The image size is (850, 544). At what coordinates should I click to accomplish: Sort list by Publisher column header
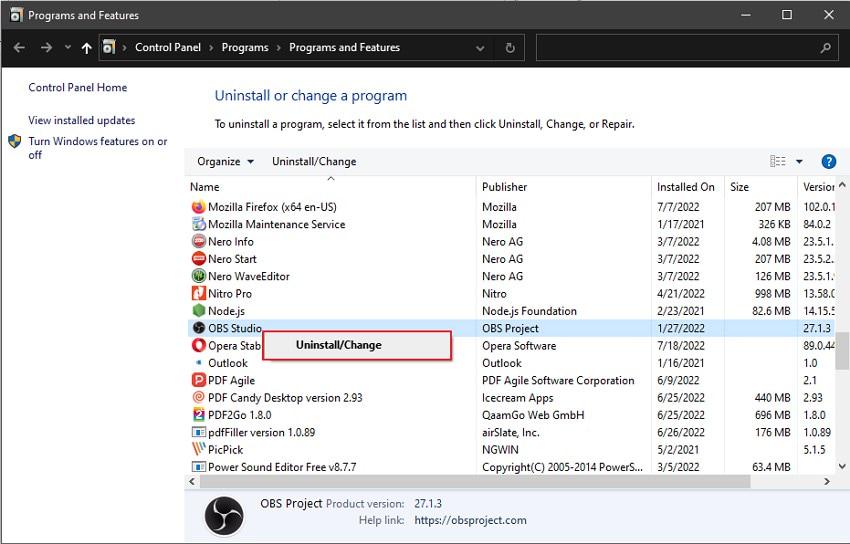(x=505, y=187)
